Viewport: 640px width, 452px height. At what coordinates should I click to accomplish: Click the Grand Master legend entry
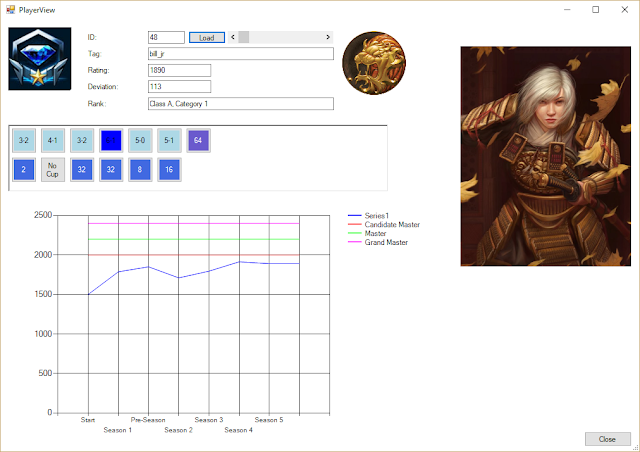click(x=378, y=243)
